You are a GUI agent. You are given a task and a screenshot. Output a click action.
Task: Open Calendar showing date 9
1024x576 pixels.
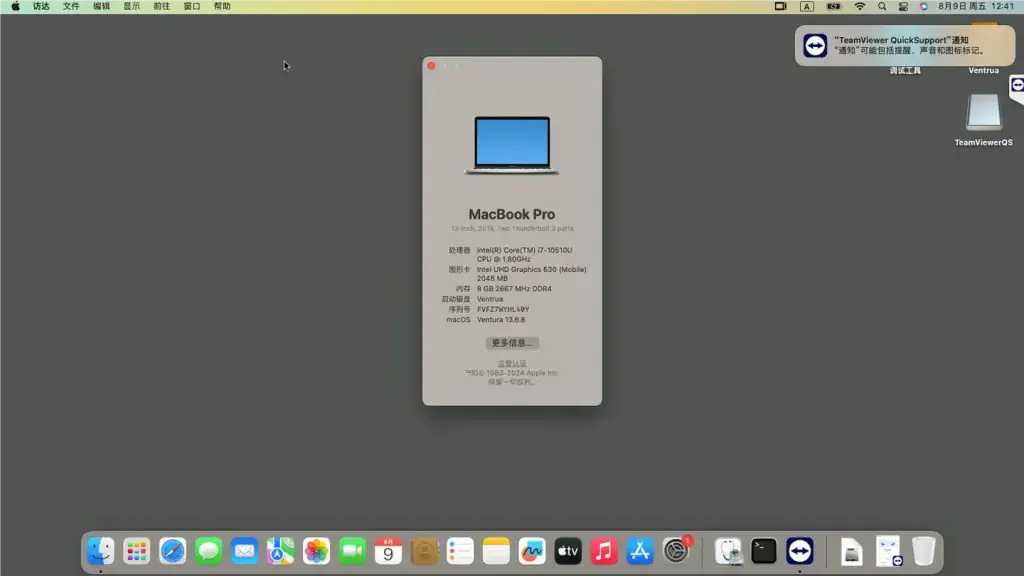(388, 551)
